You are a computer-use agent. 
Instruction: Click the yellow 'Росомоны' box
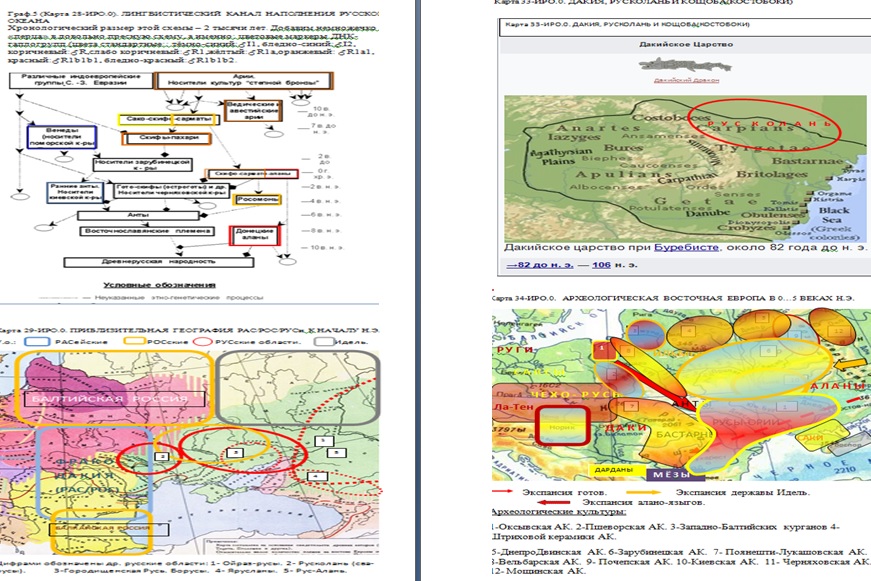[x=258, y=199]
